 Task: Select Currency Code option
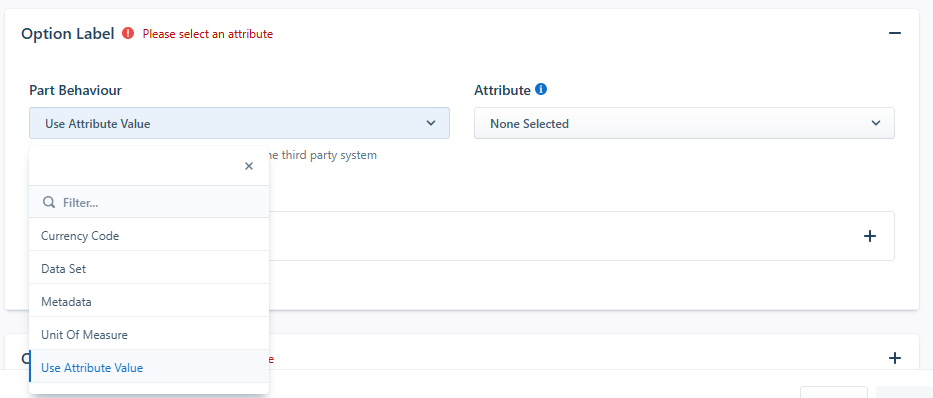pyautogui.click(x=149, y=236)
